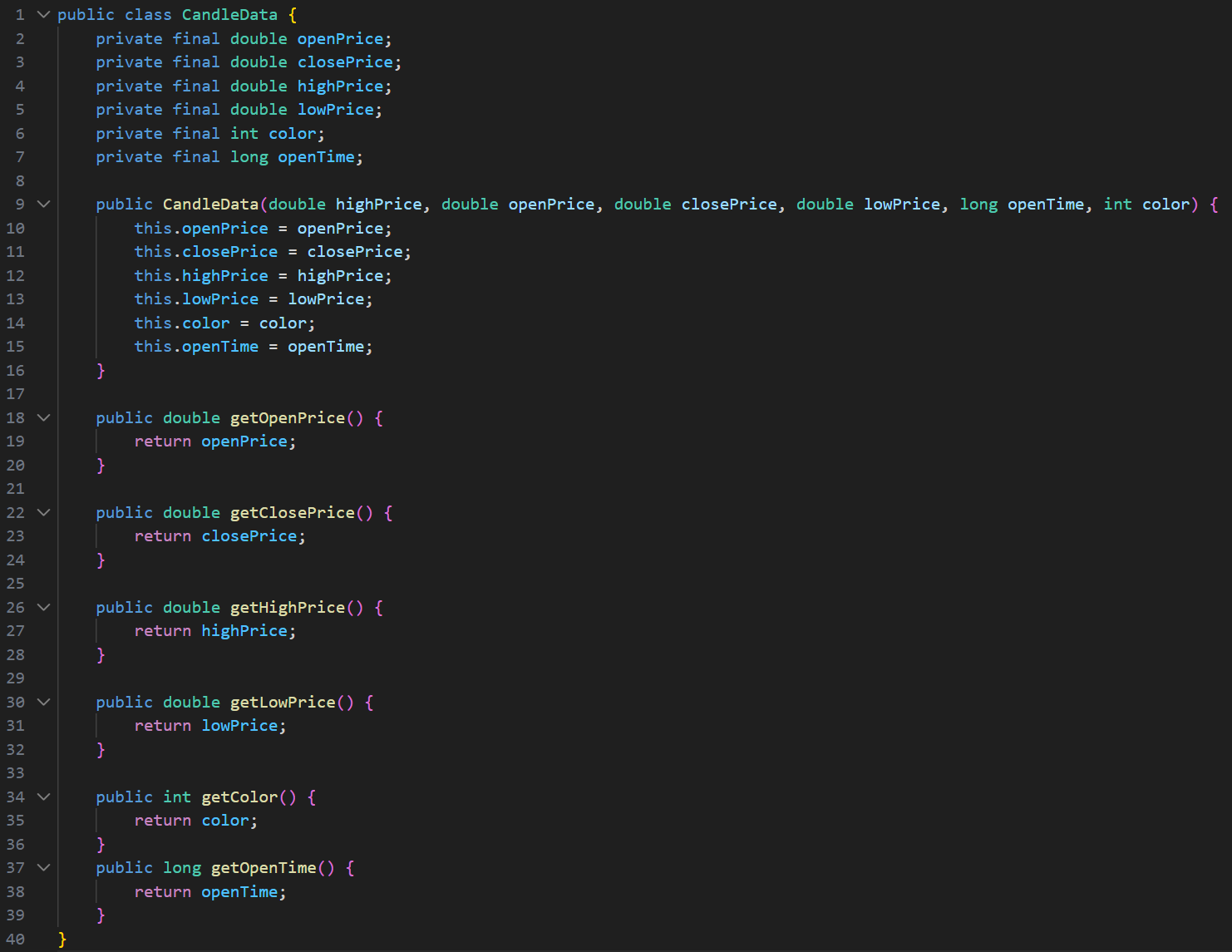Click the lowPrice parameter in constructor signature
The image size is (1232, 952).
902,205
